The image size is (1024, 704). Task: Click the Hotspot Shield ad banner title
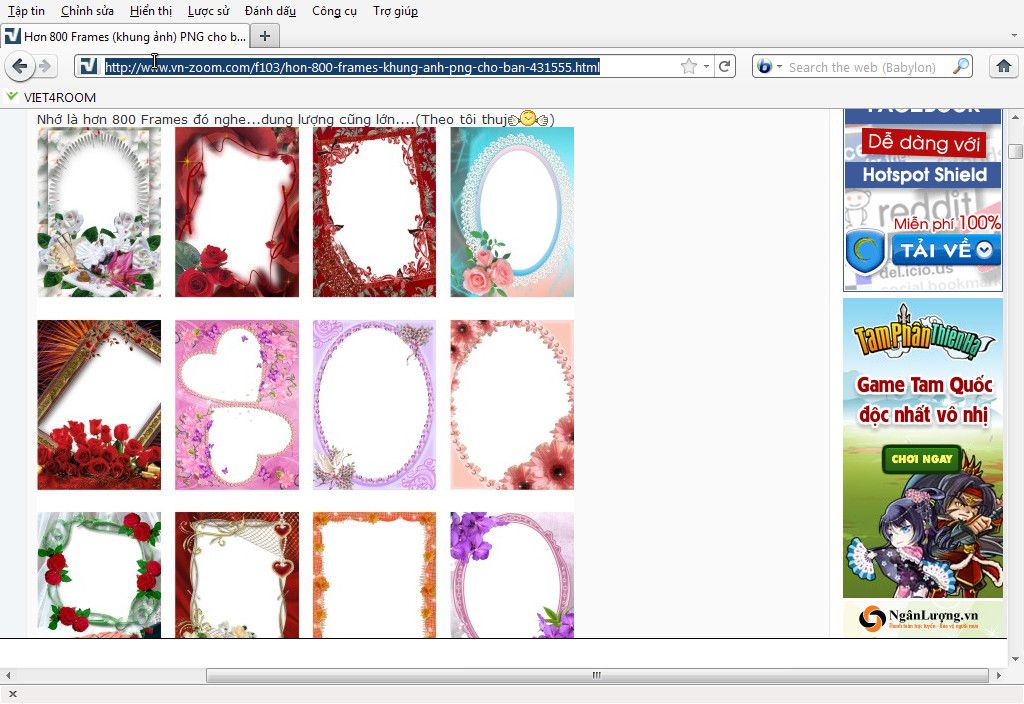click(x=923, y=175)
